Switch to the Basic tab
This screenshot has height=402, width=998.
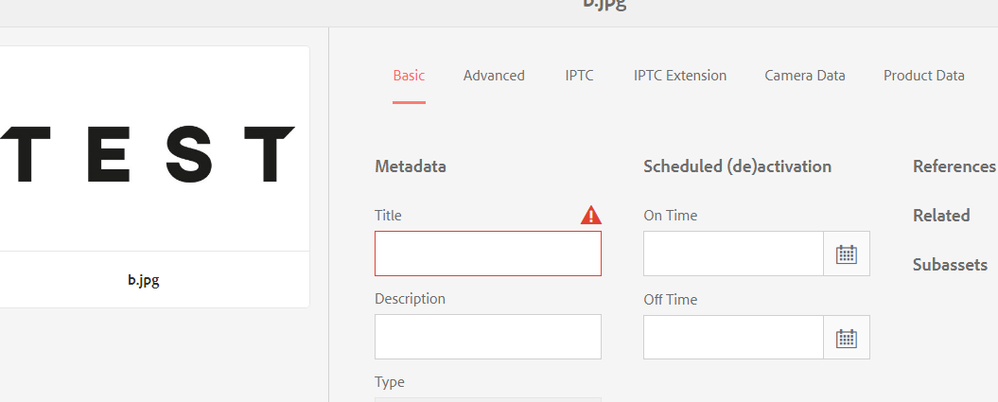[409, 75]
